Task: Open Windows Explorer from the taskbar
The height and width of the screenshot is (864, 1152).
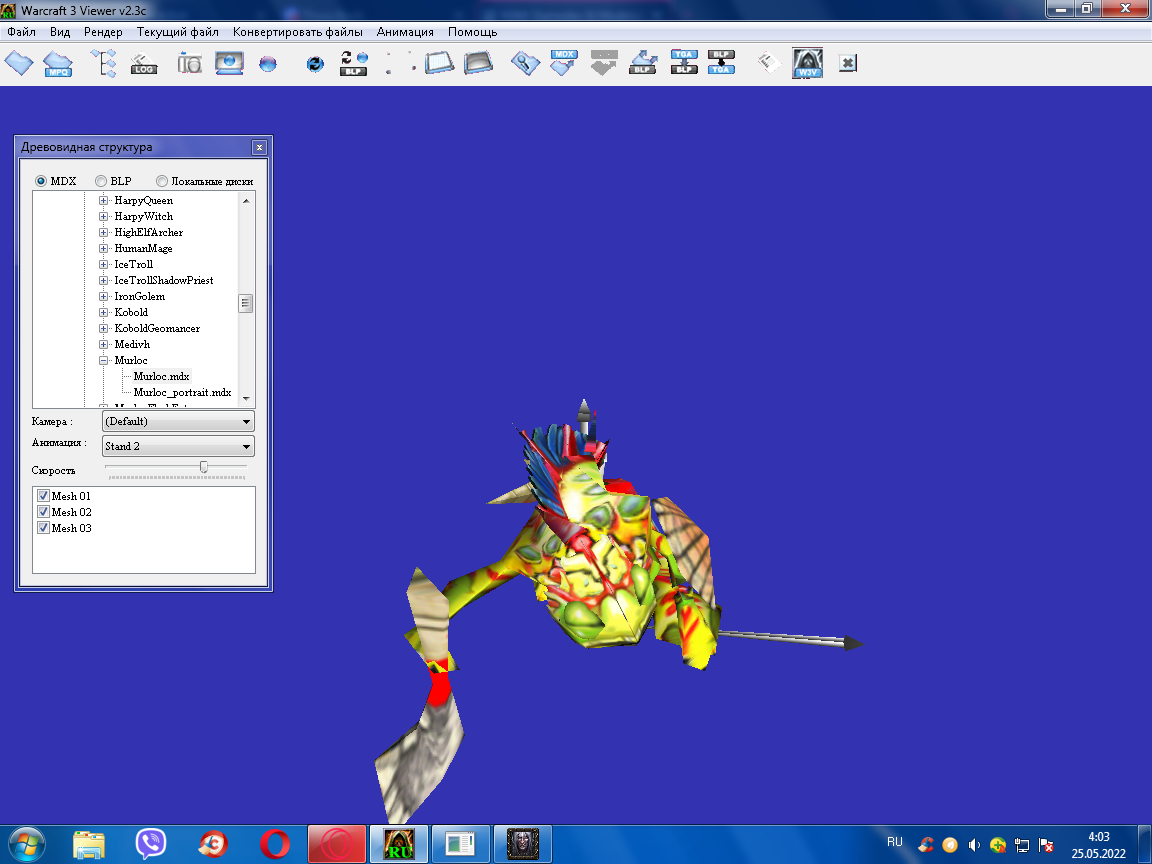Action: click(89, 844)
